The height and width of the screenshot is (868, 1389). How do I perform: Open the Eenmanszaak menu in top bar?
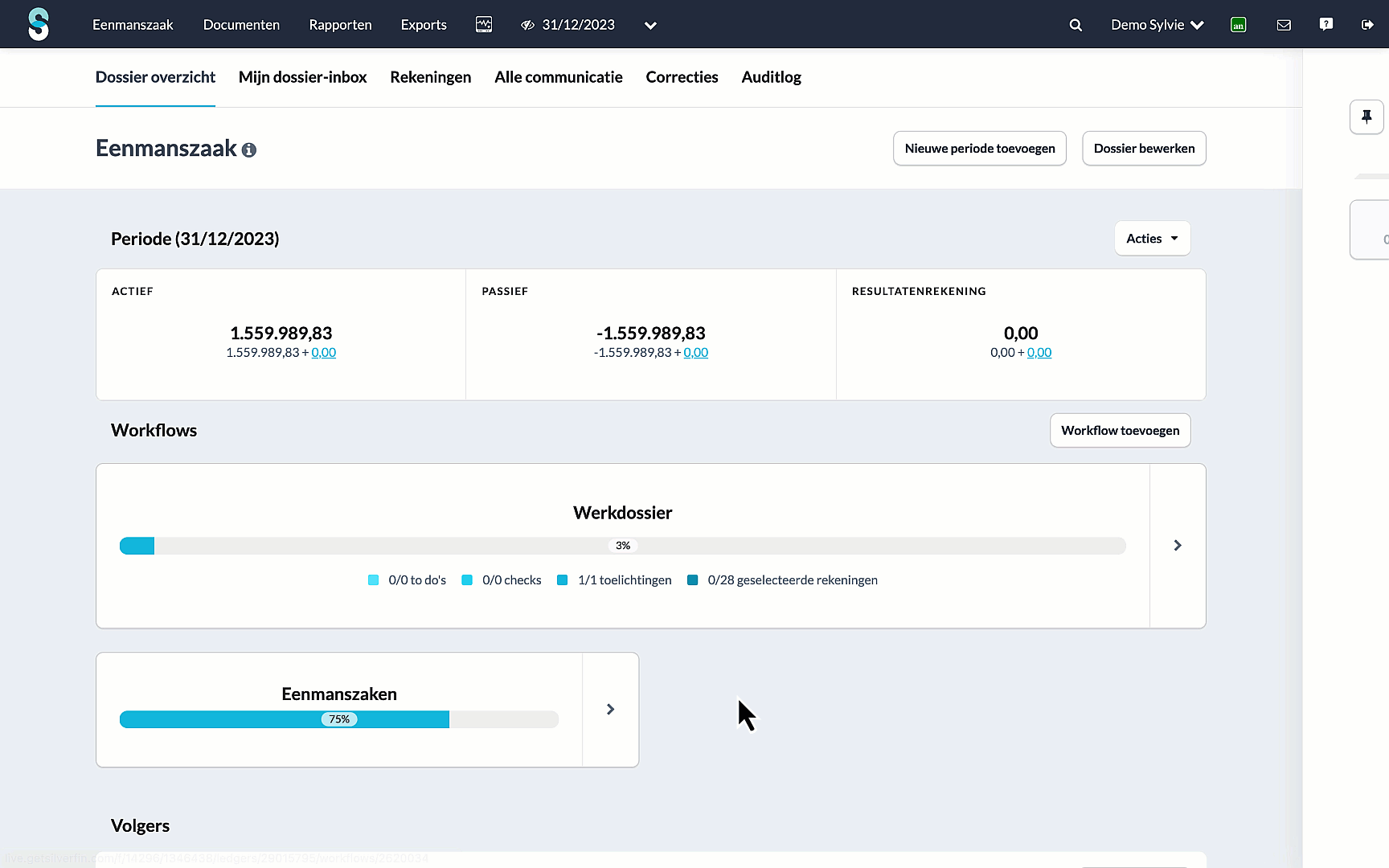(x=133, y=25)
